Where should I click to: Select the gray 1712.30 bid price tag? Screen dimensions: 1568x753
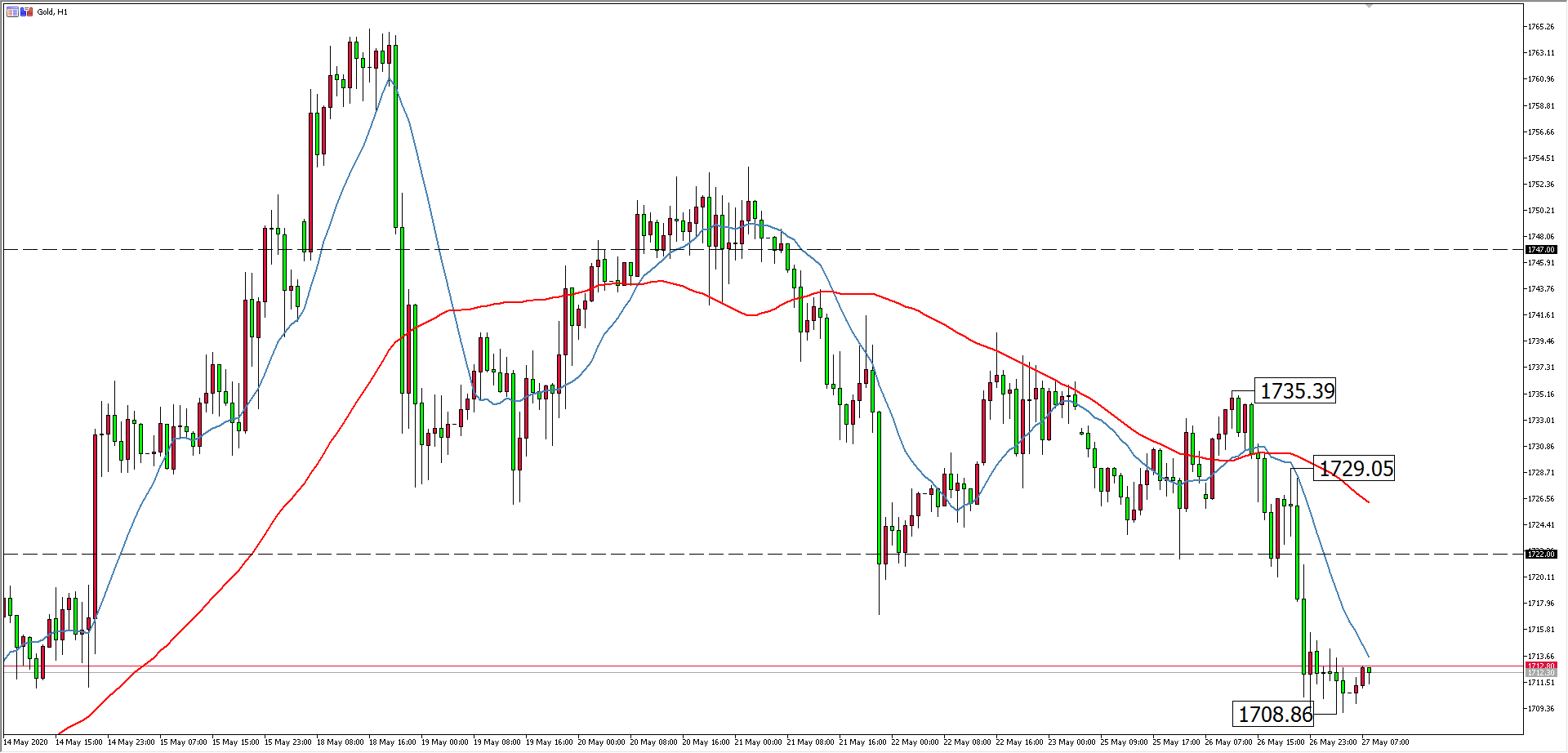(x=1541, y=673)
